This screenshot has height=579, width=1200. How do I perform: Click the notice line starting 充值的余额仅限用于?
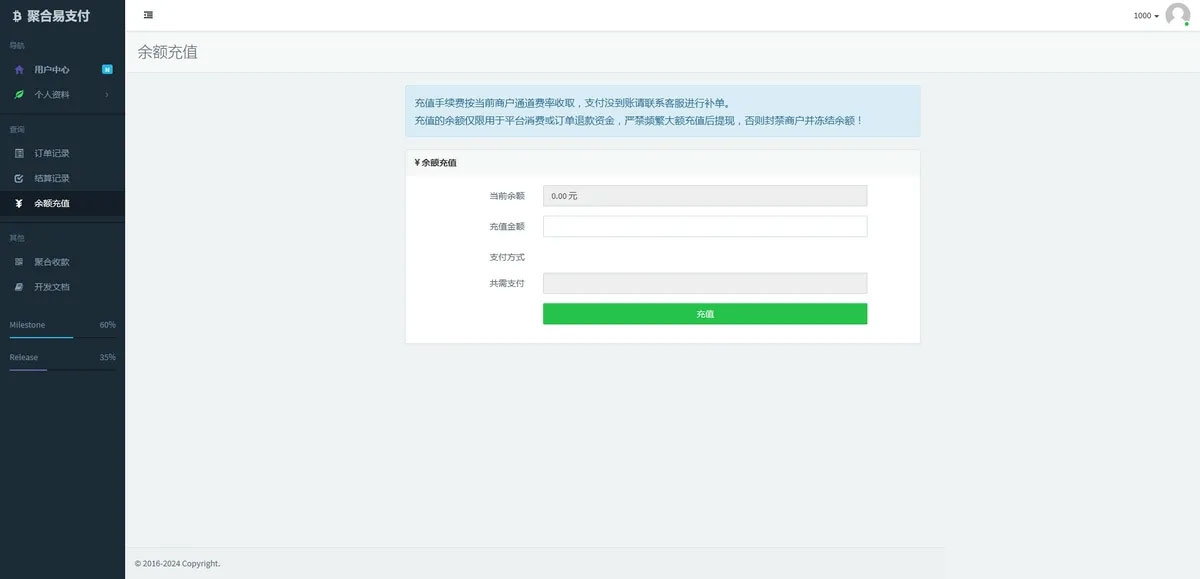639,120
